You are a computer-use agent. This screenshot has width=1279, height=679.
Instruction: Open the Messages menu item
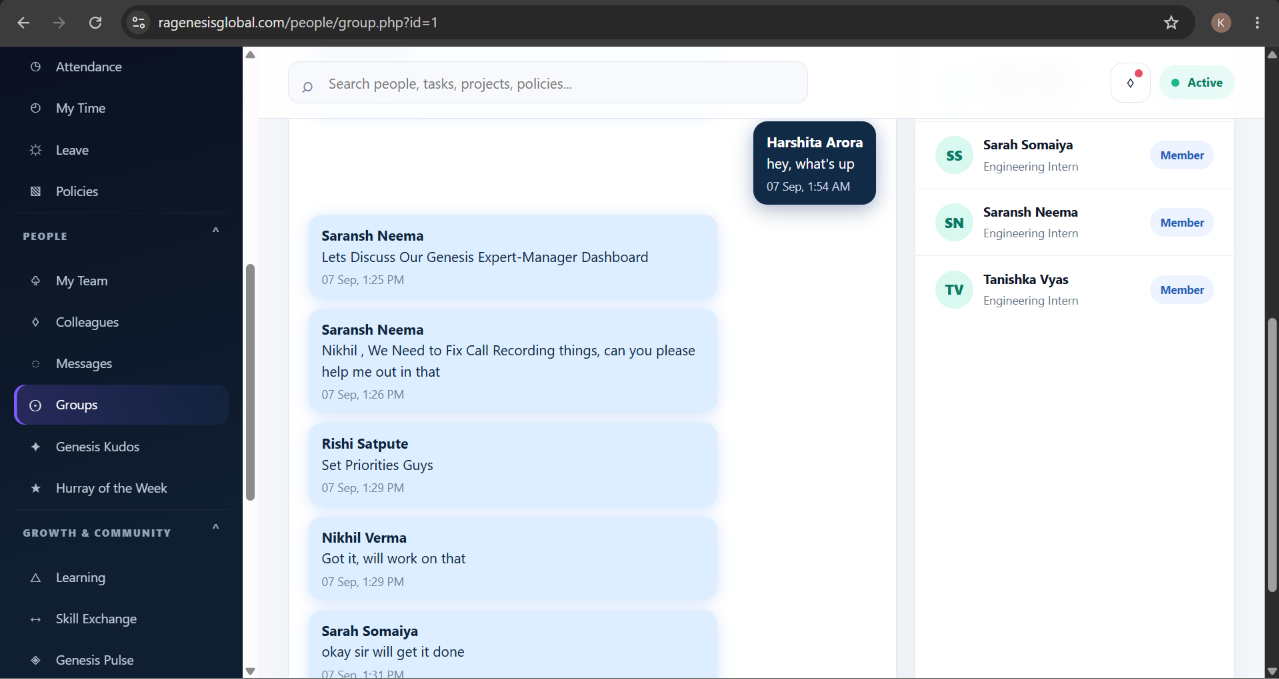(121, 364)
